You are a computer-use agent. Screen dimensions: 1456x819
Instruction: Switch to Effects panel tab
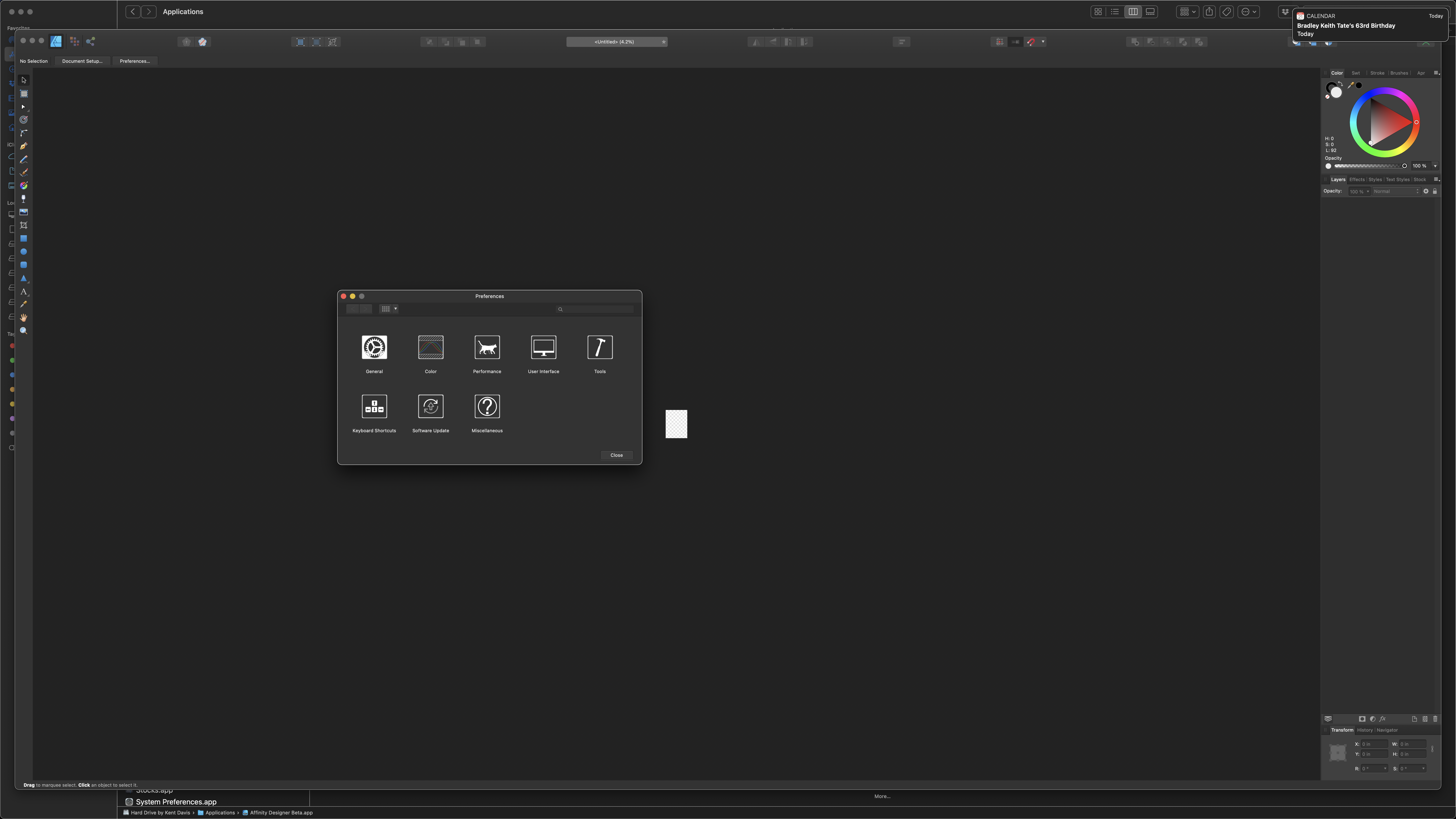(1357, 180)
